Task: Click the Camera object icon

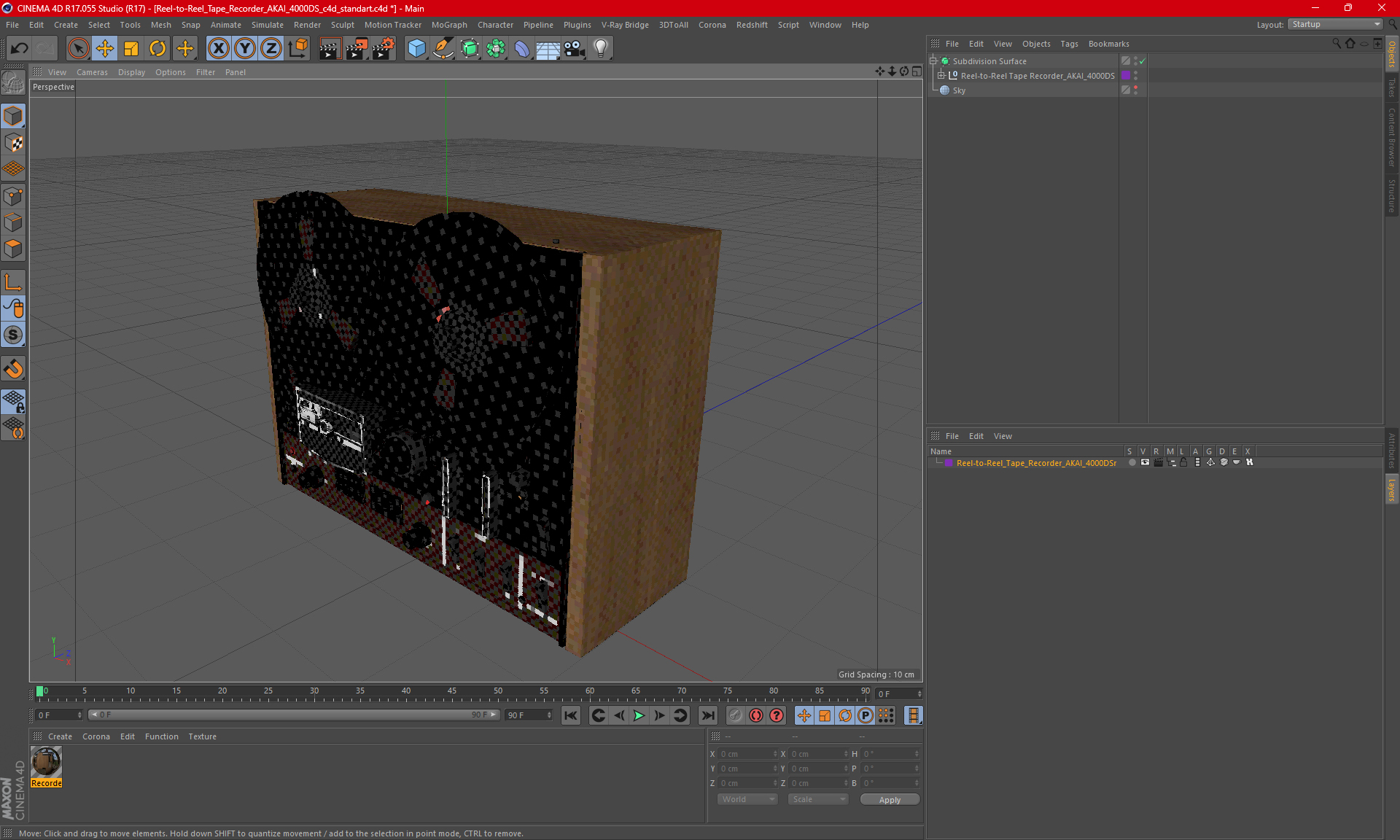Action: pyautogui.click(x=574, y=48)
